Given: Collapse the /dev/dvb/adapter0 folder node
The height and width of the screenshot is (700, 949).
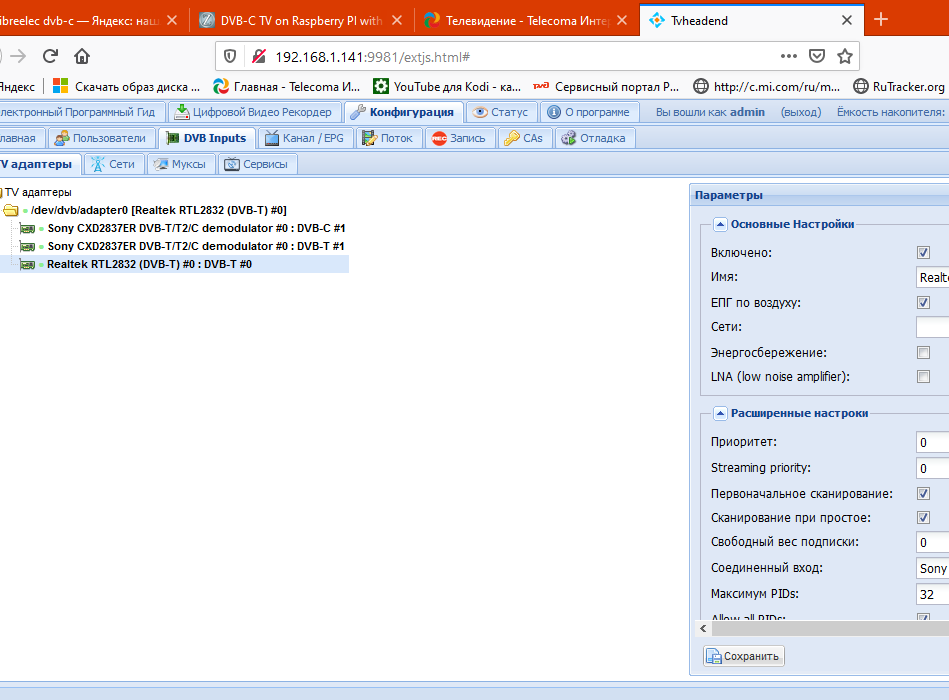Looking at the screenshot, I should click(x=11, y=210).
